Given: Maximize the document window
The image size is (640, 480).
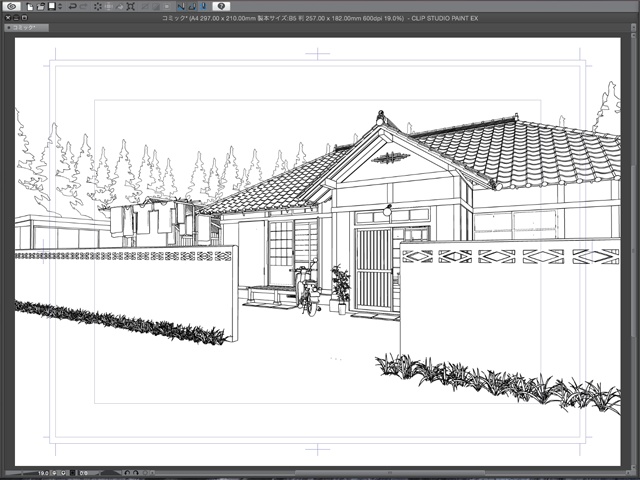Looking at the screenshot, I should coord(24,18).
